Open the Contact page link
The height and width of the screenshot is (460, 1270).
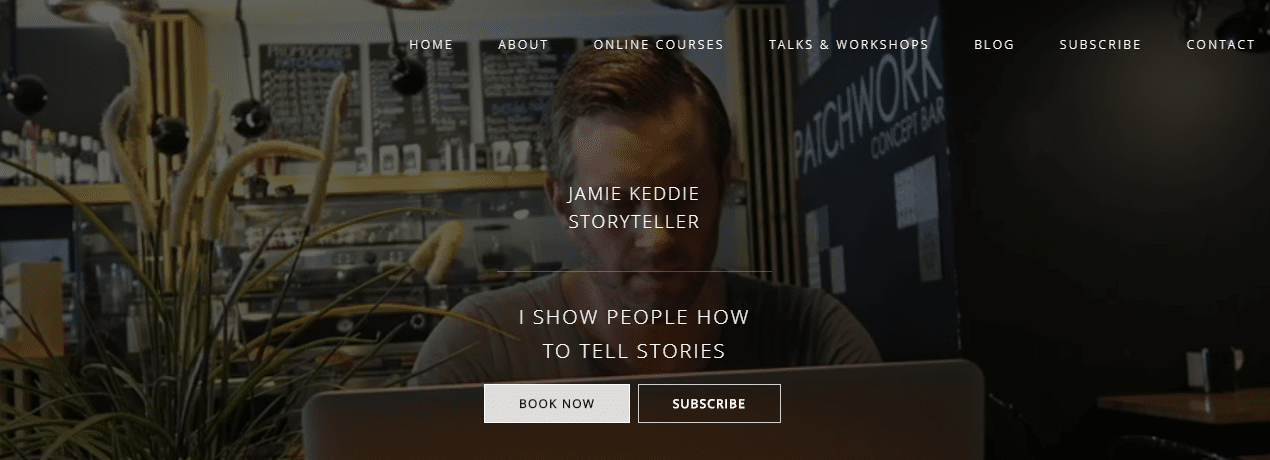(1220, 45)
